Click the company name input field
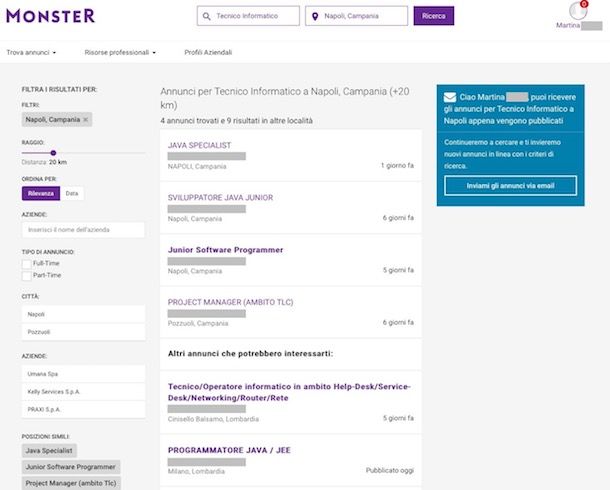610x490 pixels. pyautogui.click(x=83, y=230)
